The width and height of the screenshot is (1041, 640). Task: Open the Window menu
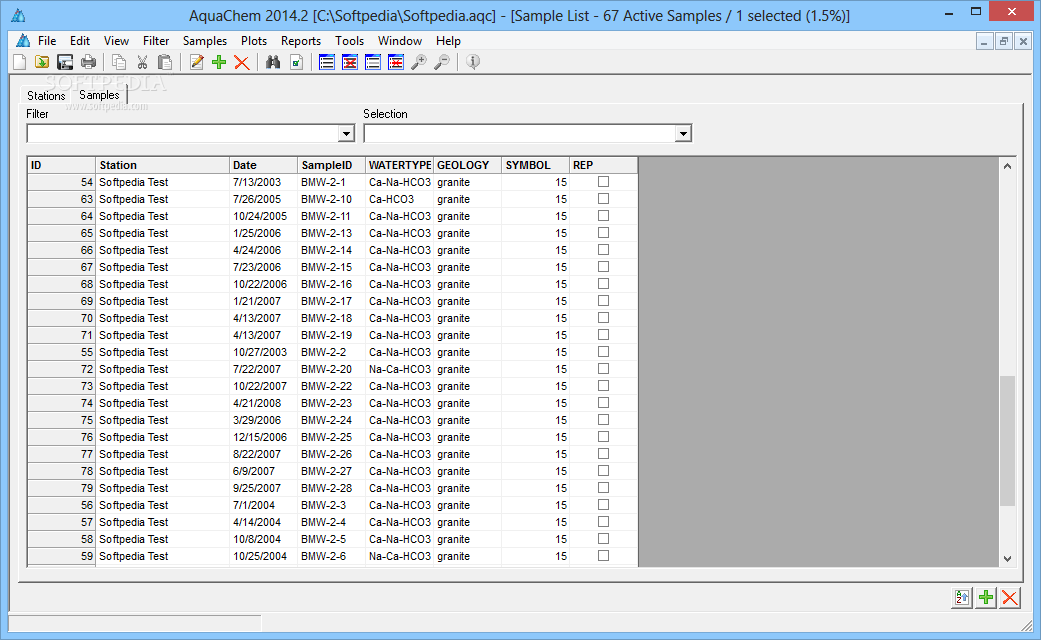tap(400, 40)
